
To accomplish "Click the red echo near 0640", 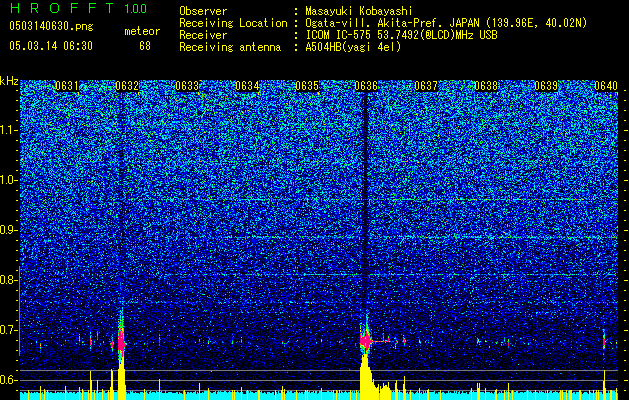I will (604, 342).
